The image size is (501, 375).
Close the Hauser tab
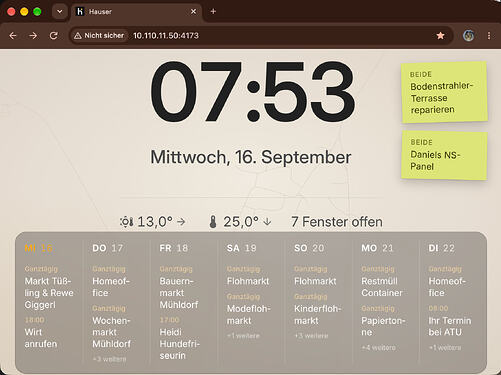click(x=193, y=12)
